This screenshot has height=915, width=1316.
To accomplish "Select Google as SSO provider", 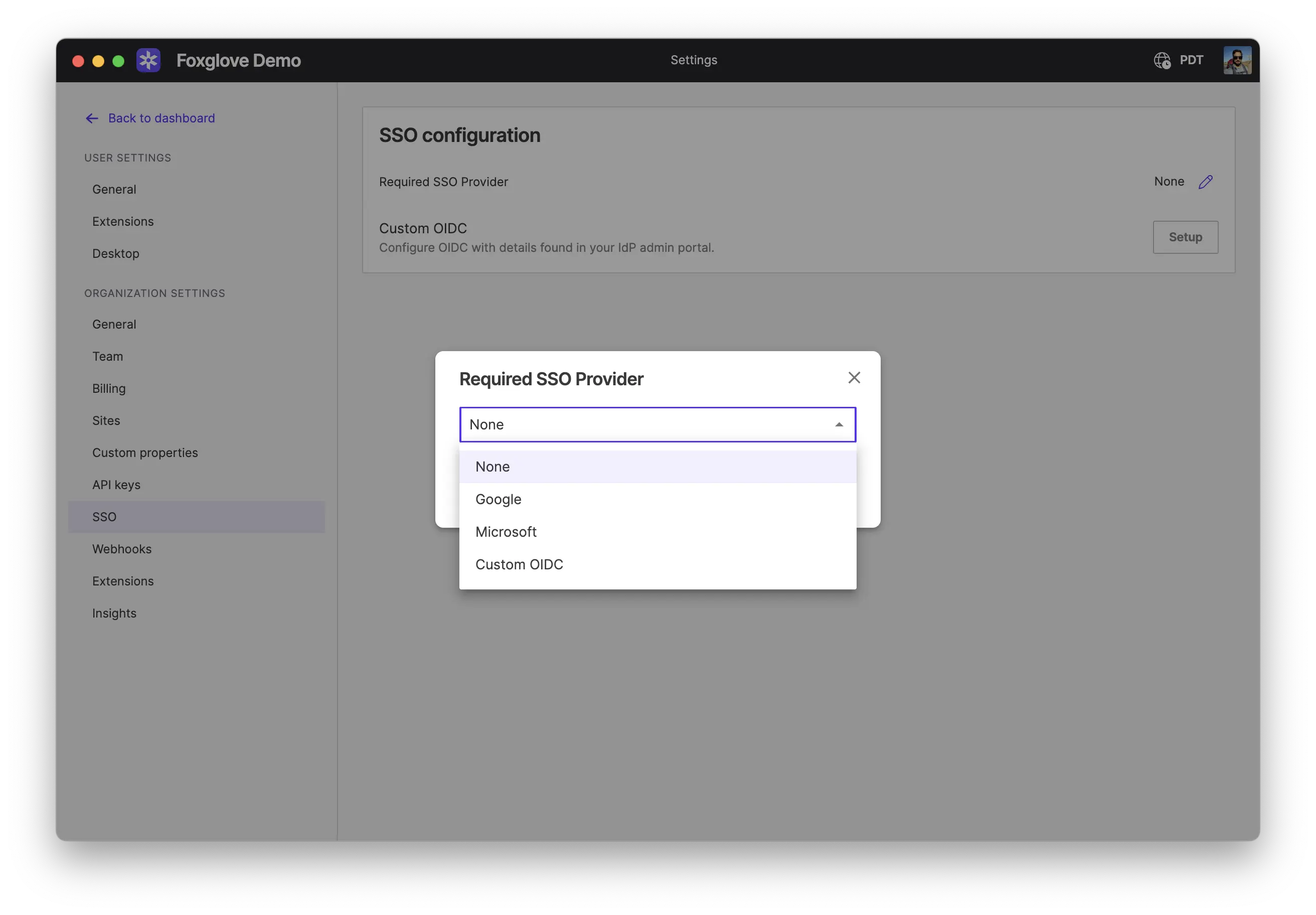I will click(498, 499).
